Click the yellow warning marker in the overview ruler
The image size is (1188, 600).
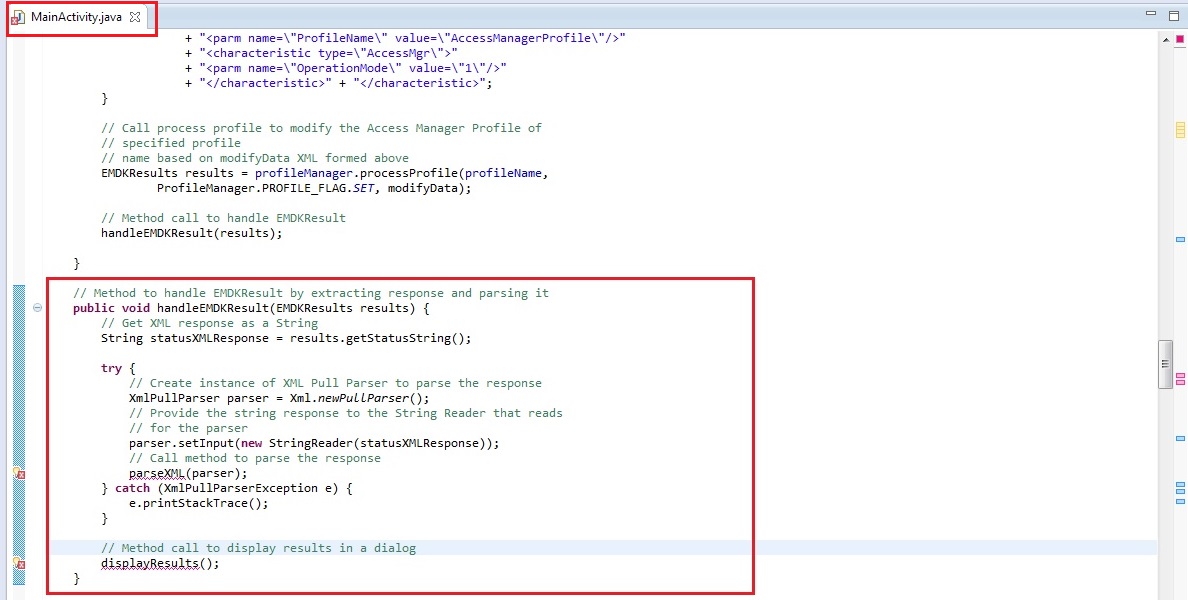[x=1180, y=132]
